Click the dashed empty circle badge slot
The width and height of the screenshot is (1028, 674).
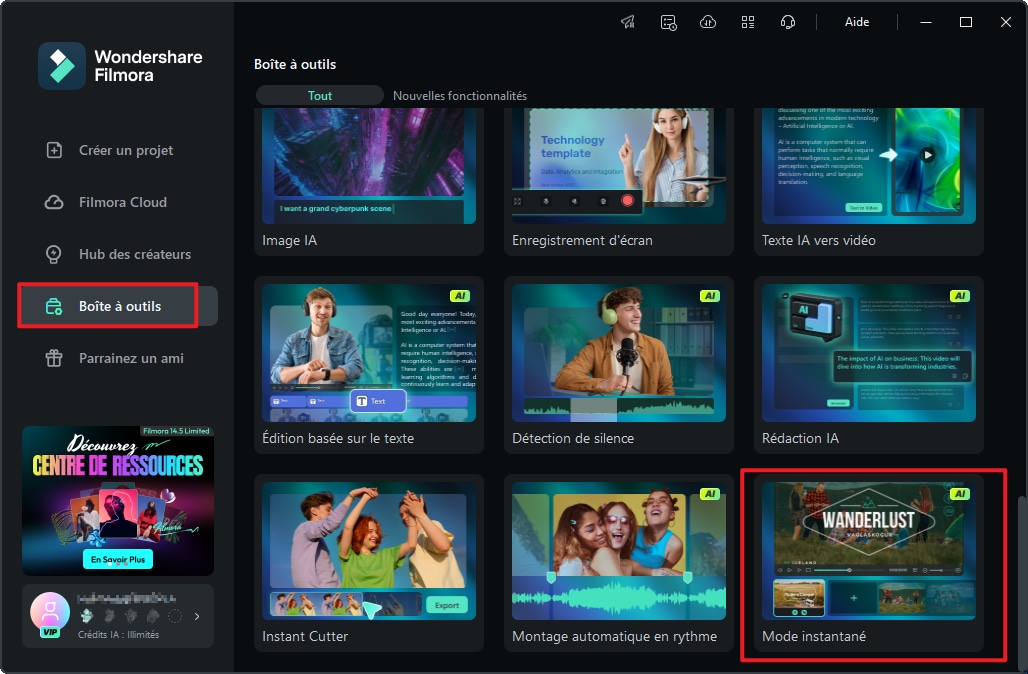[175, 616]
